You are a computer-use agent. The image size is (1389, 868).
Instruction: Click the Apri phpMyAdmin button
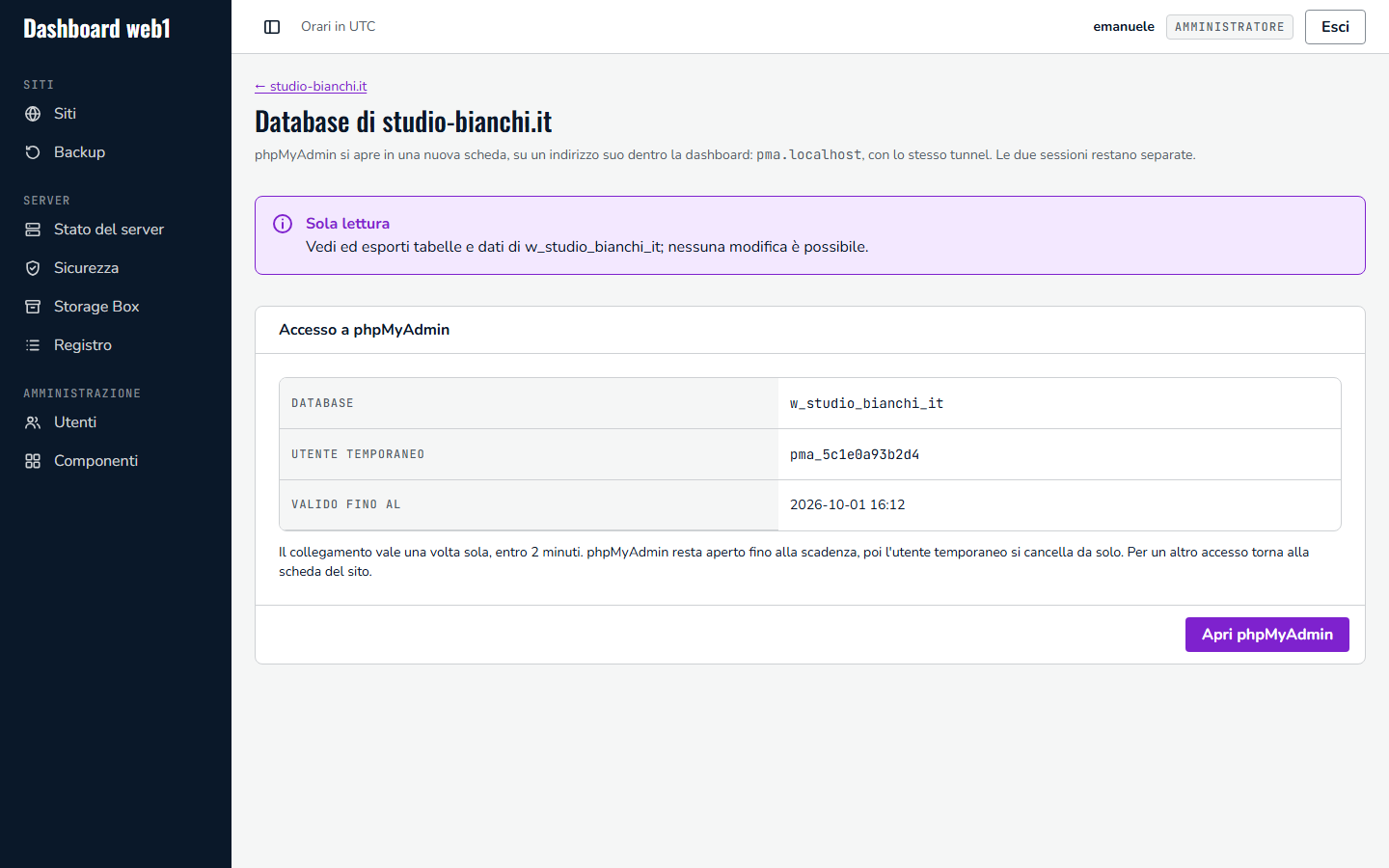tap(1267, 635)
